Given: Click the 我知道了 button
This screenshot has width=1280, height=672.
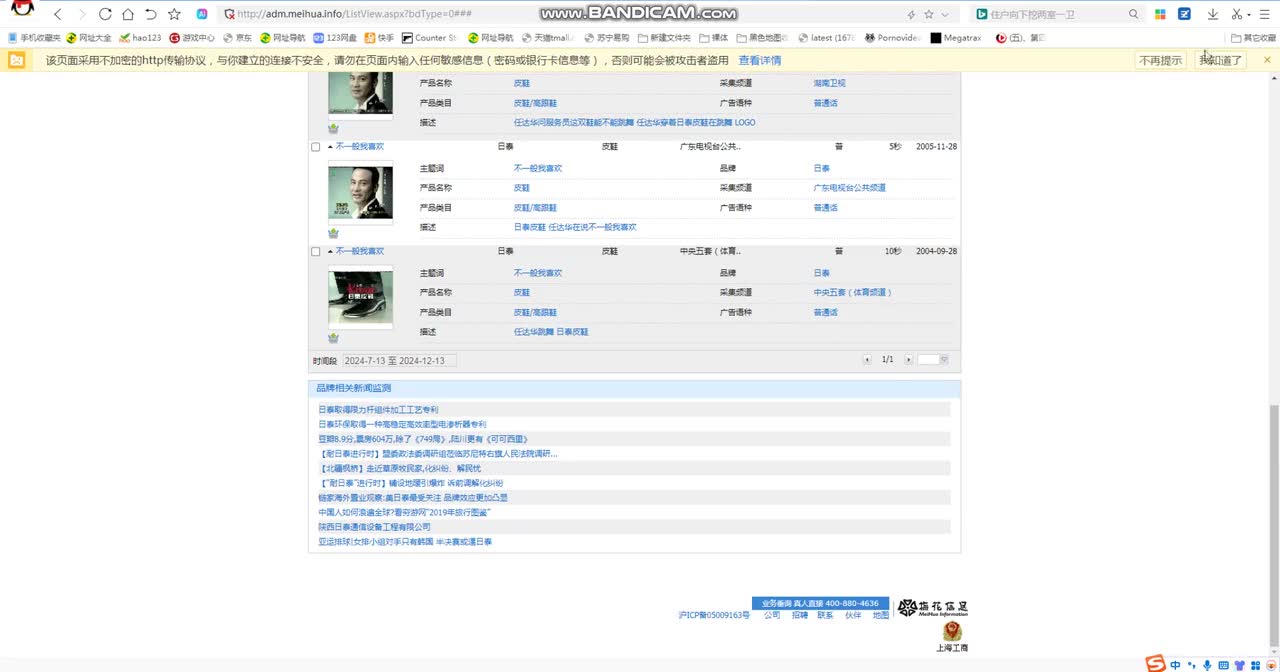Looking at the screenshot, I should tap(1221, 60).
